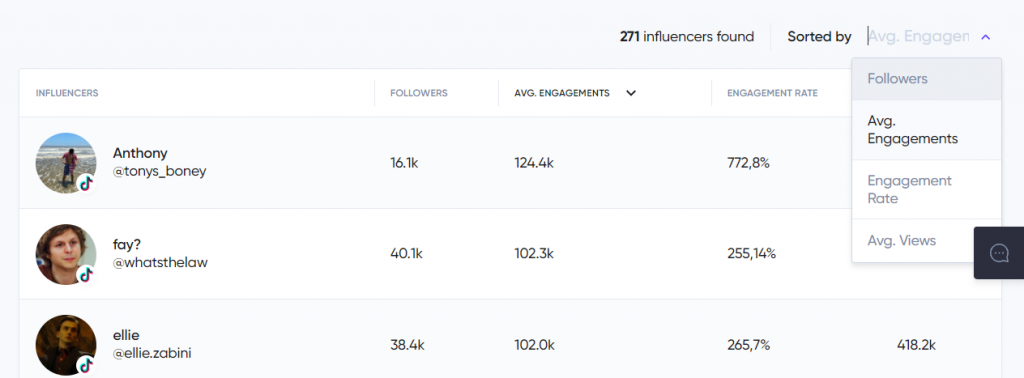Image resolution: width=1024 pixels, height=378 pixels.
Task: Click TikTok badge on Anthony's avatar
Action: pyautogui.click(x=86, y=183)
